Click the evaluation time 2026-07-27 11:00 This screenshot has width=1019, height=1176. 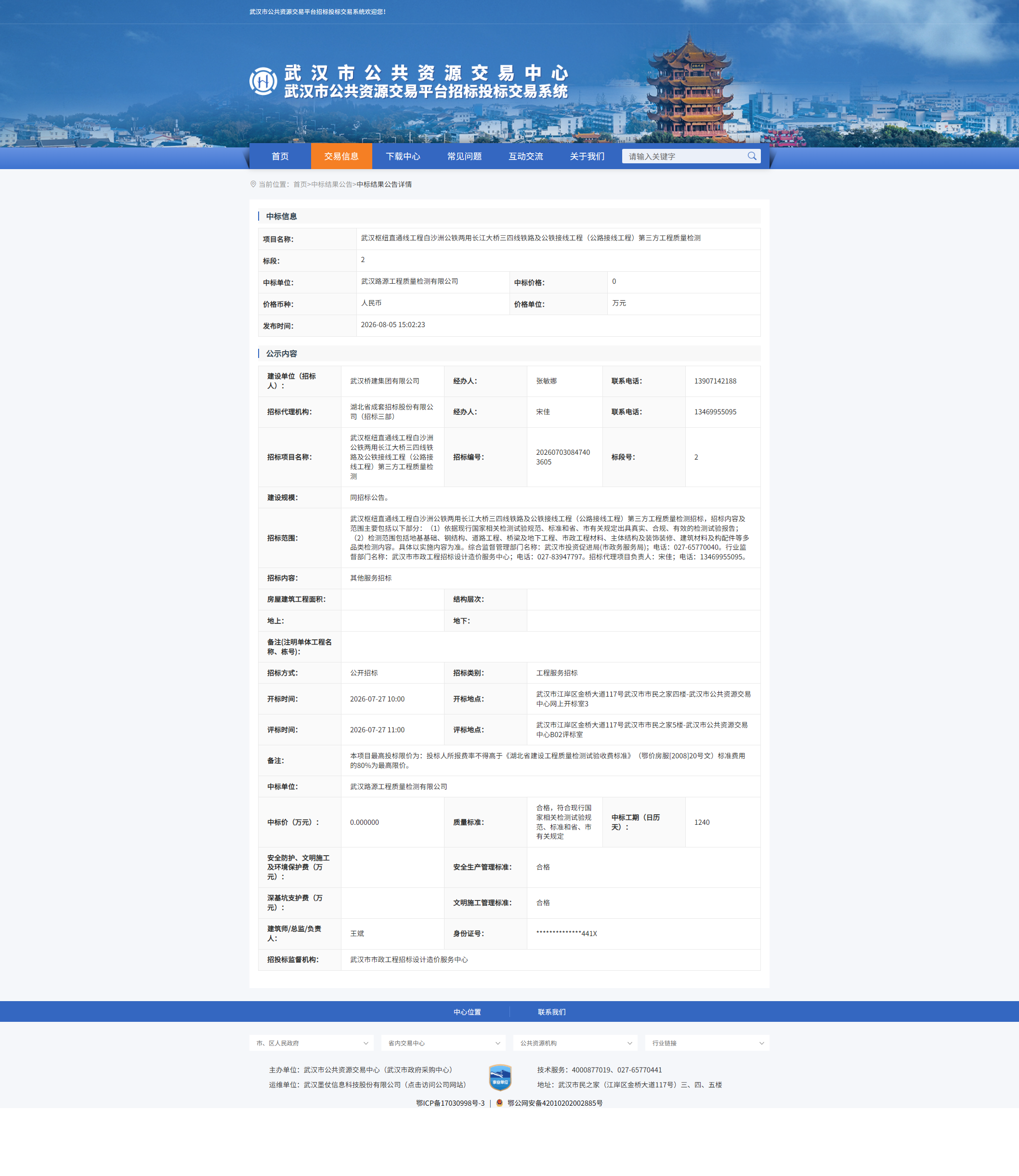(377, 729)
